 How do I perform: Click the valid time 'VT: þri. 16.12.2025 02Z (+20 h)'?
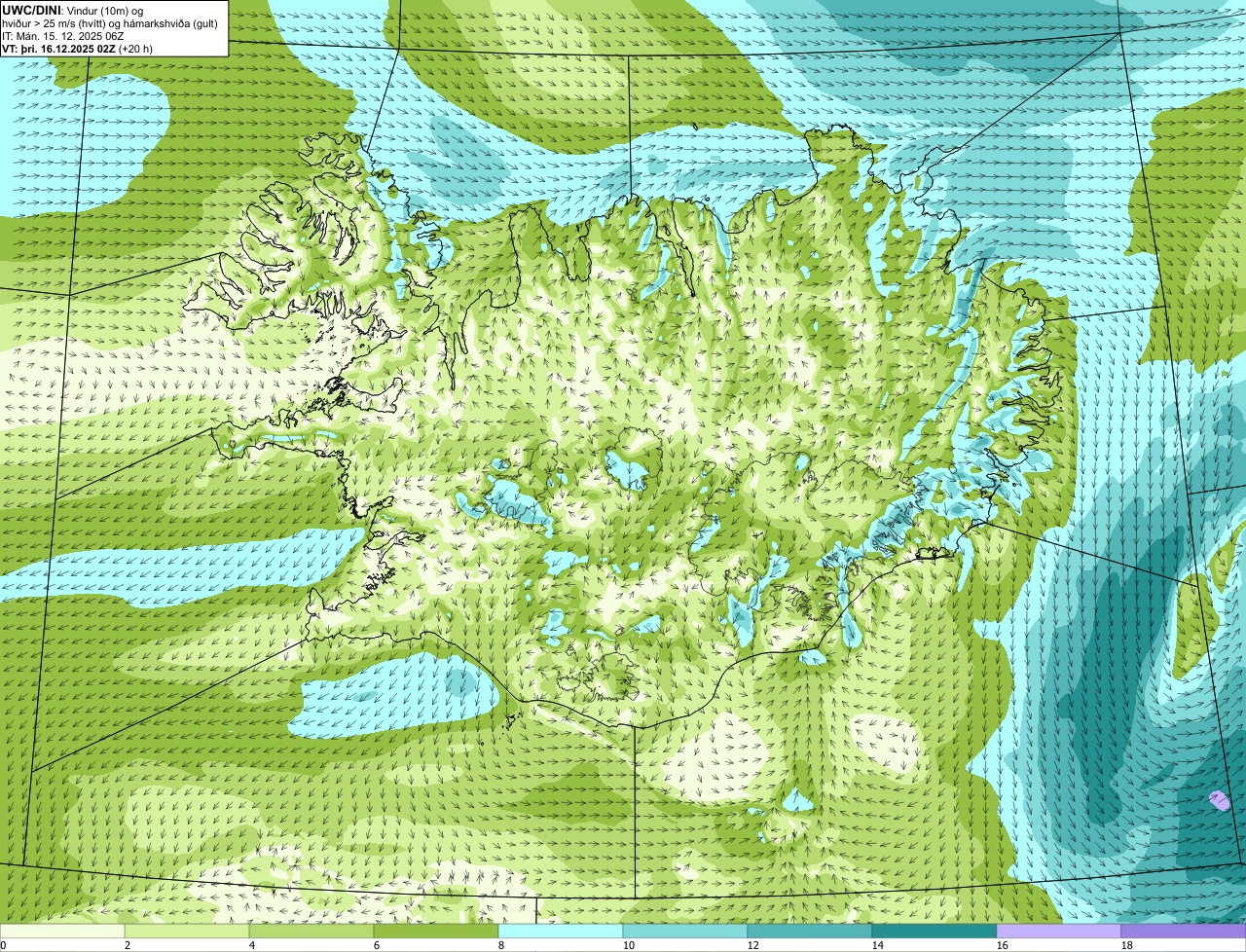tap(78, 48)
